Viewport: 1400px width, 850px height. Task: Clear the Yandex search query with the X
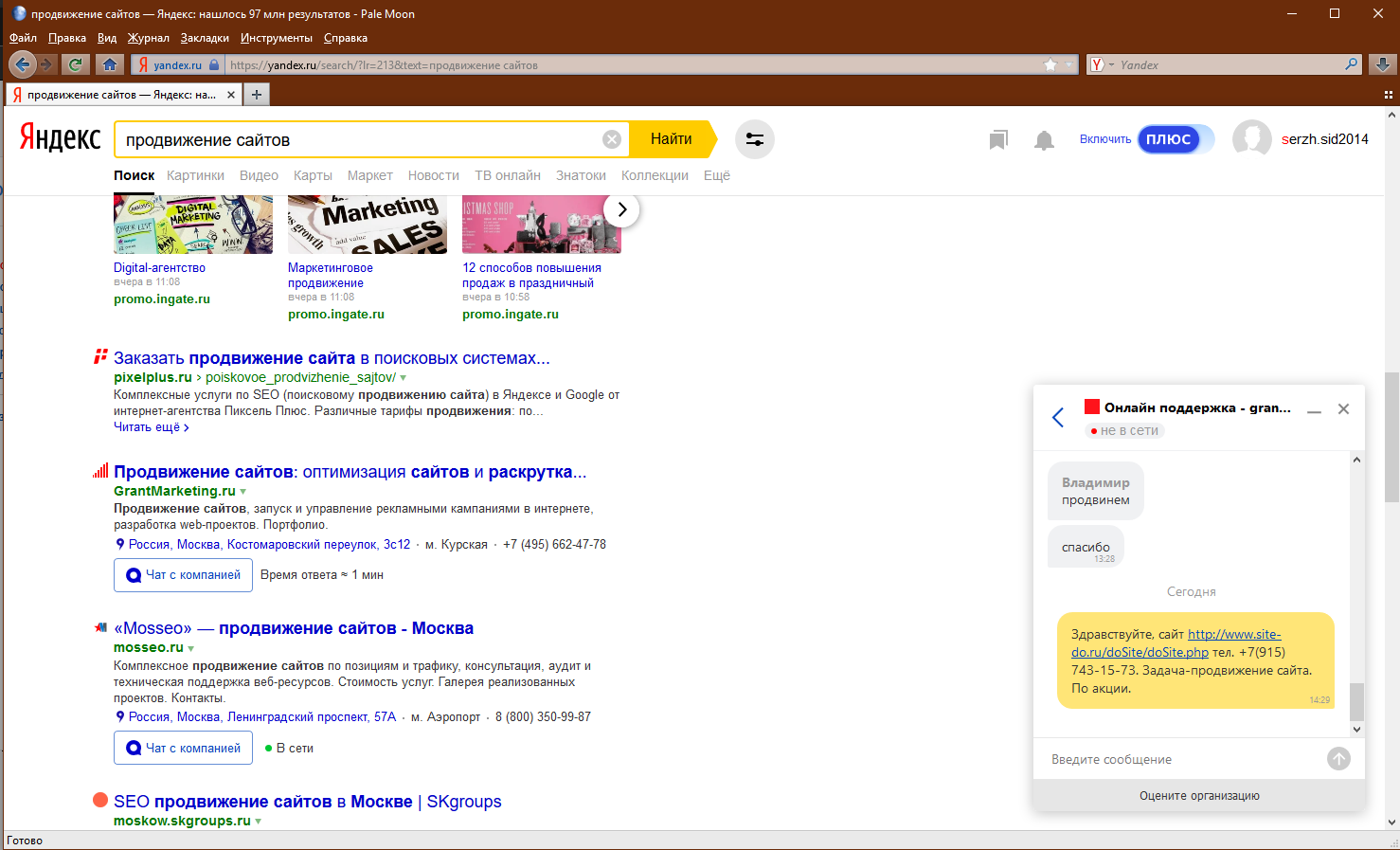[612, 139]
